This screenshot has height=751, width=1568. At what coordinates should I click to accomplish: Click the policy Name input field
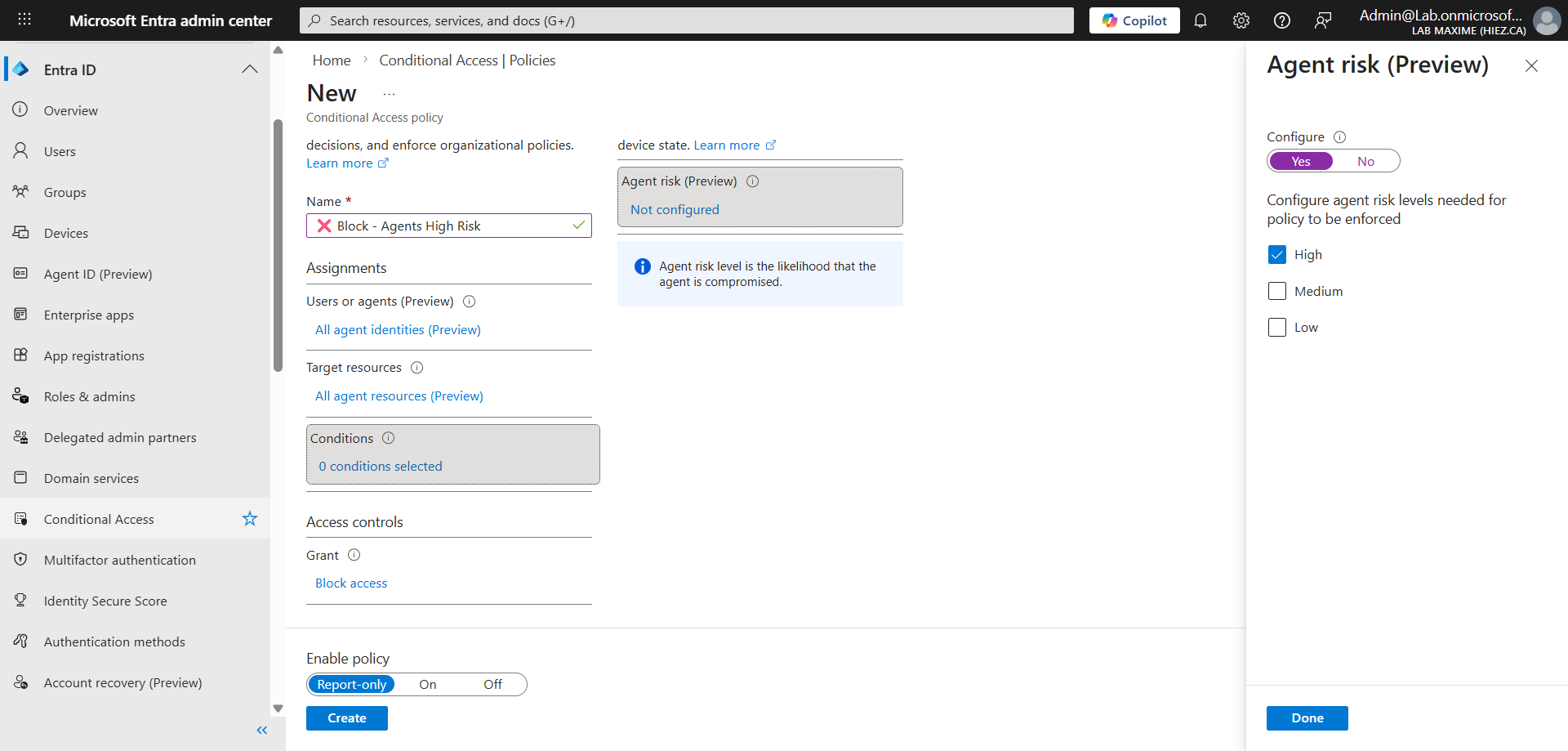448,226
